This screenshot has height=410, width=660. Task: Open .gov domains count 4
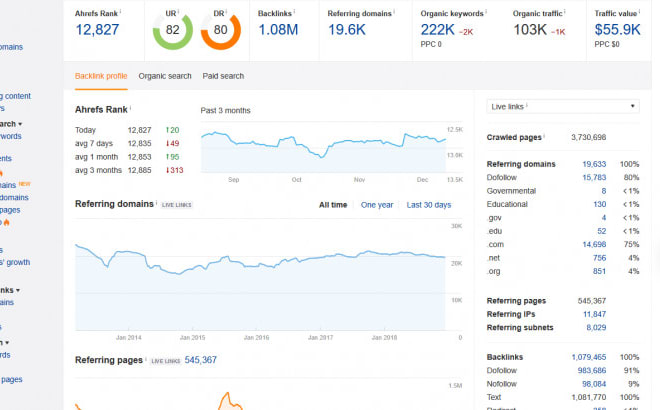pos(604,218)
